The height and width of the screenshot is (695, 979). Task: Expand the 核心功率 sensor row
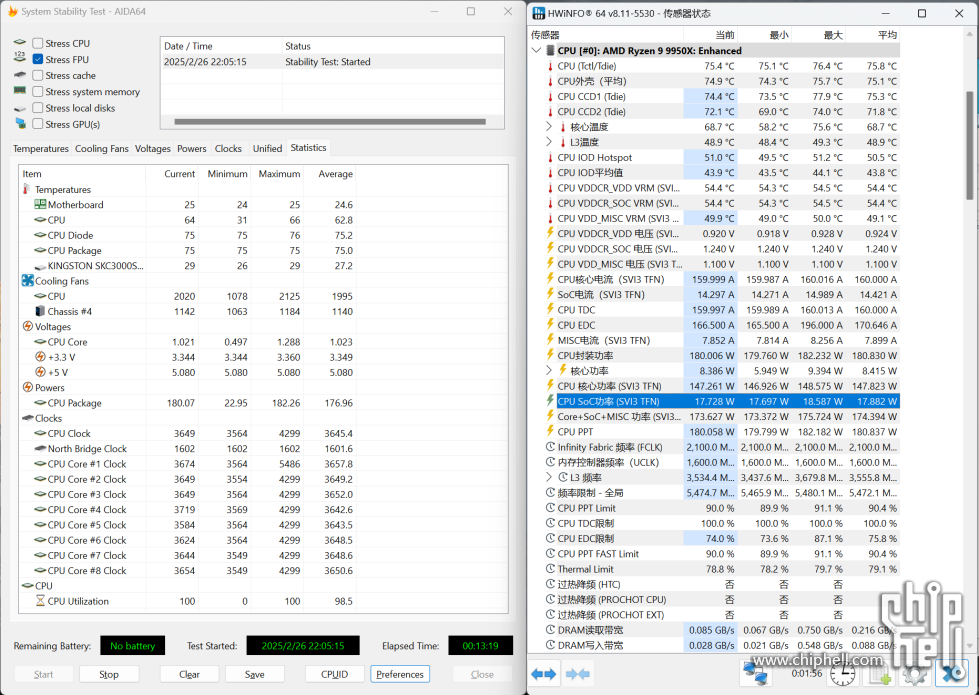click(549, 370)
